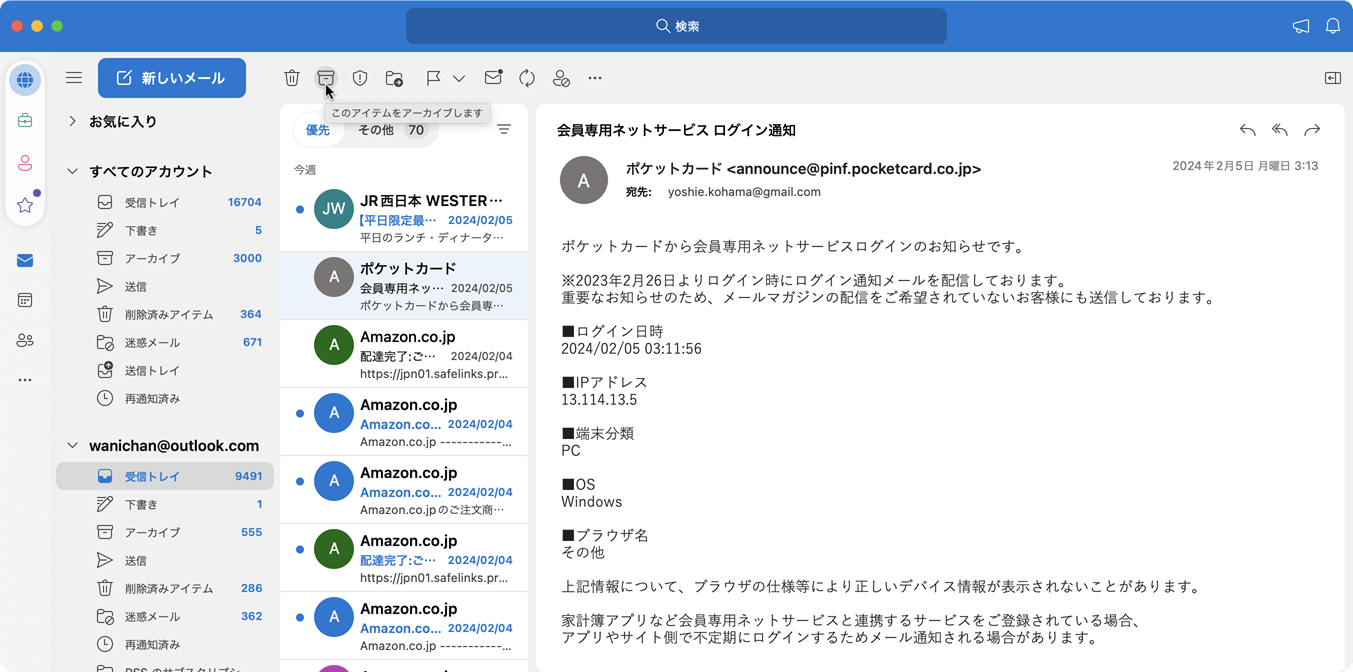The width and height of the screenshot is (1353, 672).
Task: Click the toolbar icon left of the ellipsis
Action: tap(561, 78)
